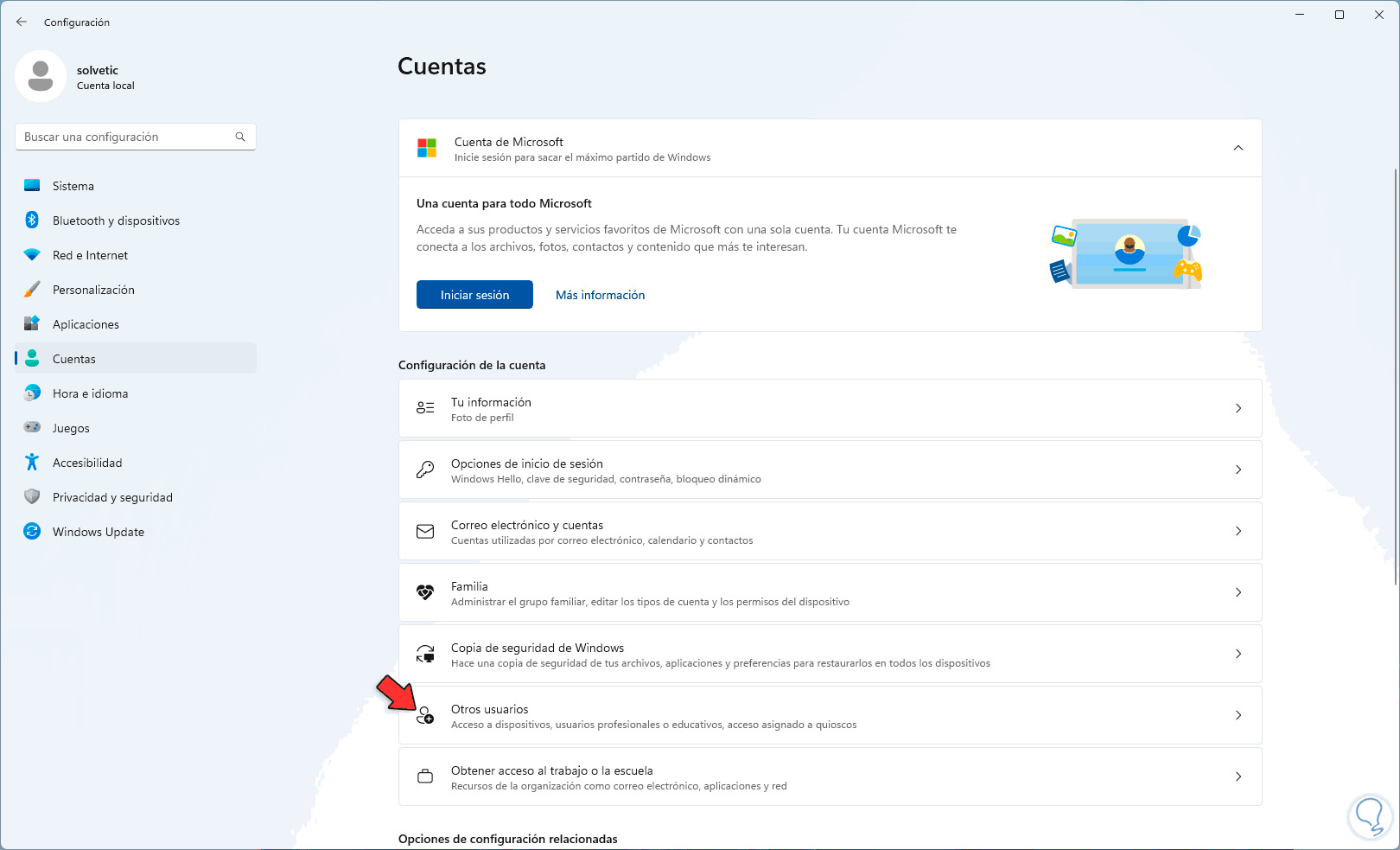Click the vertical scrollbar on the right

pos(1395,377)
